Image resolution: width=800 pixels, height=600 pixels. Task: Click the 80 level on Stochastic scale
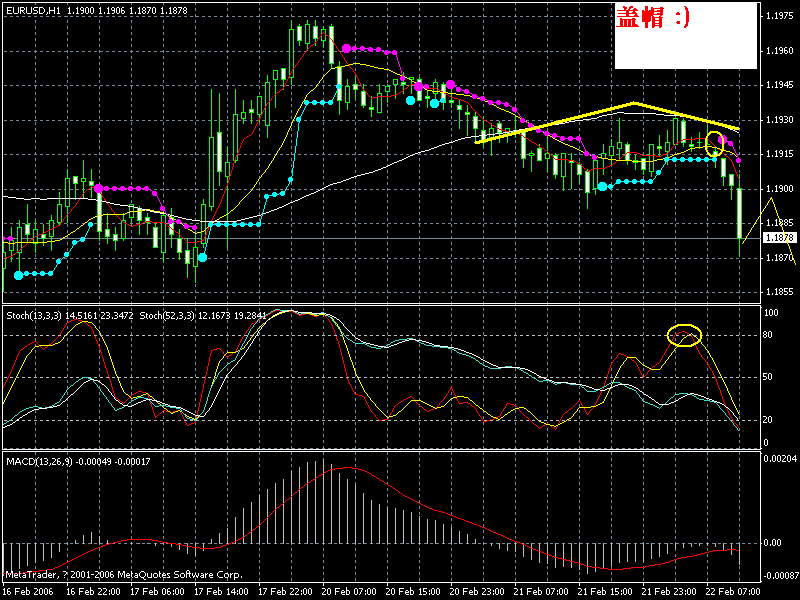pyautogui.click(x=769, y=334)
